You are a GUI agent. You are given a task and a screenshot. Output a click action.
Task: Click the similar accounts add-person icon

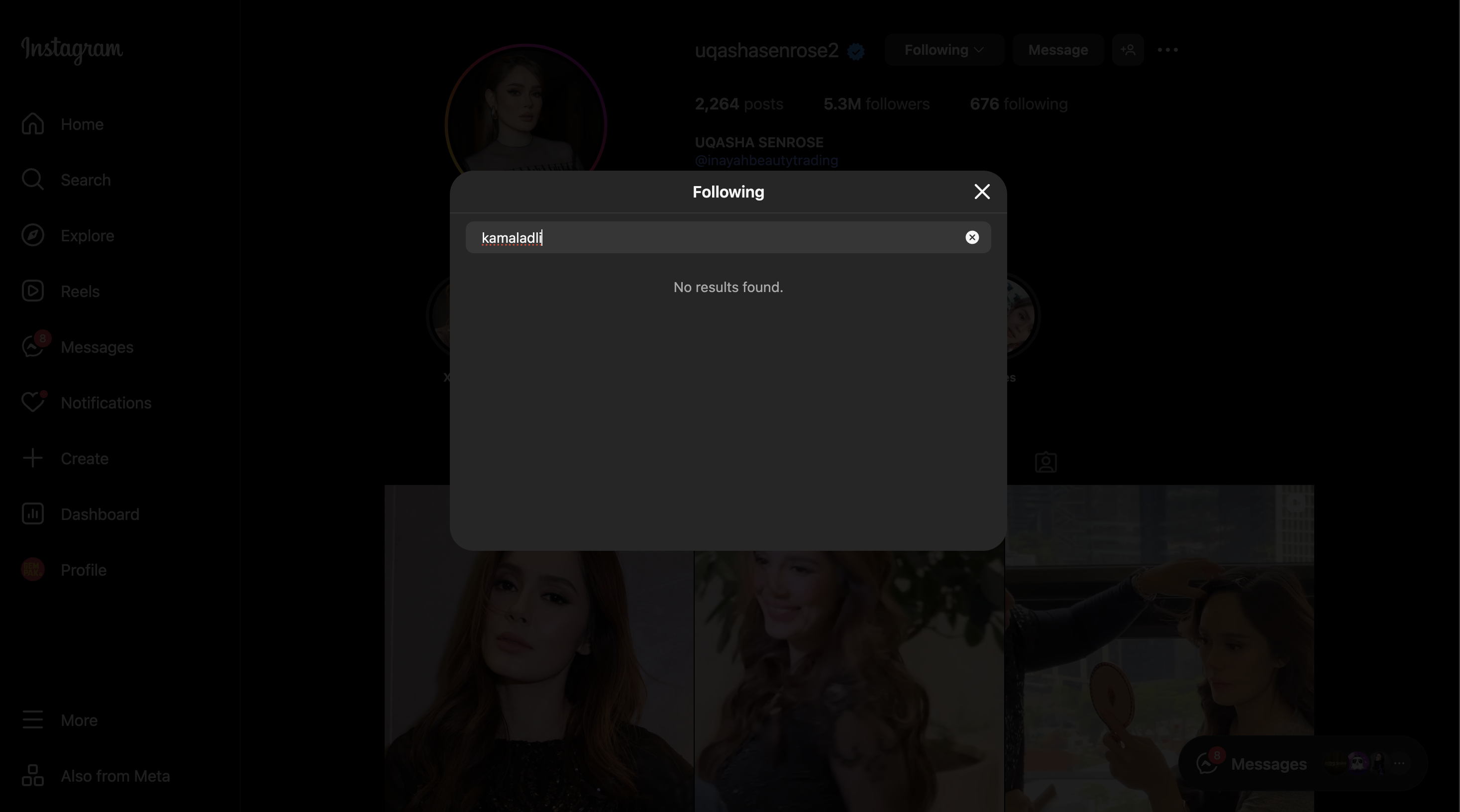pyautogui.click(x=1127, y=50)
